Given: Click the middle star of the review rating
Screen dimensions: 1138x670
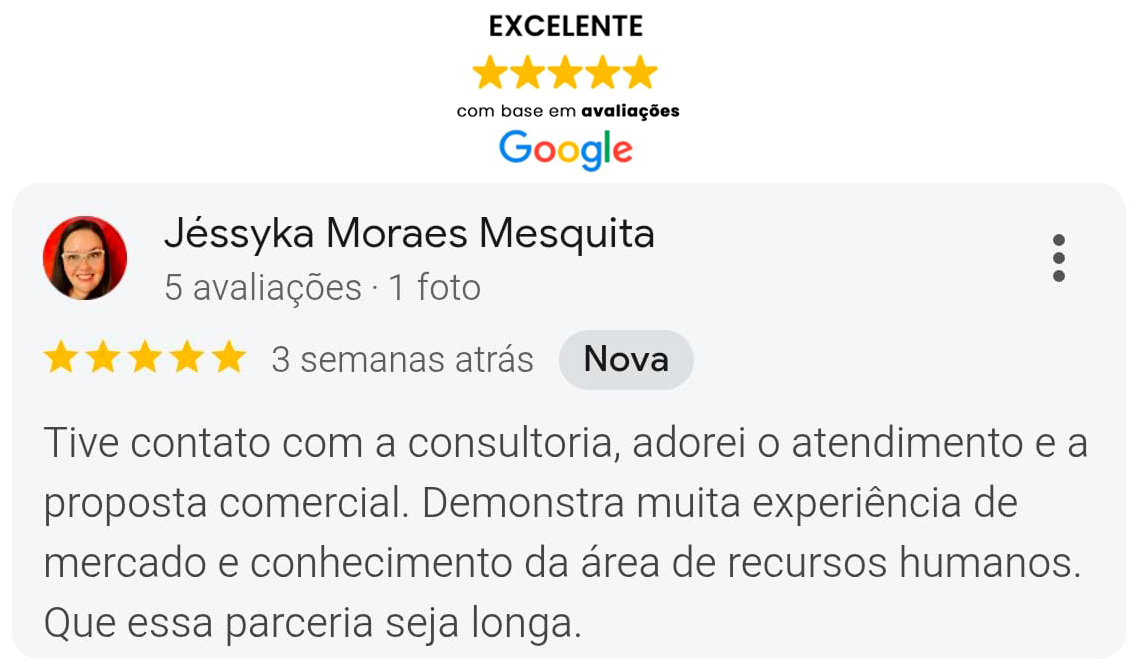Looking at the screenshot, I should pyautogui.click(x=145, y=358).
